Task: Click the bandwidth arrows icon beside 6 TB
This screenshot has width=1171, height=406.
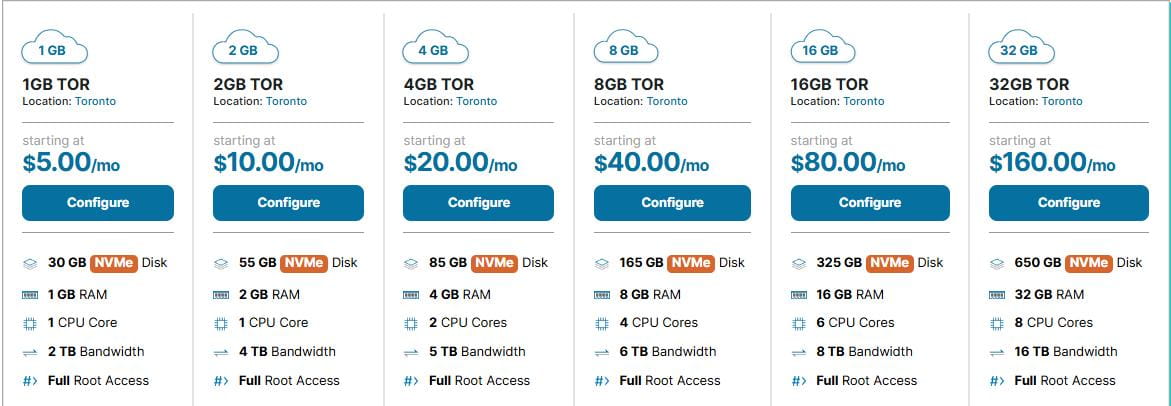Action: point(601,352)
